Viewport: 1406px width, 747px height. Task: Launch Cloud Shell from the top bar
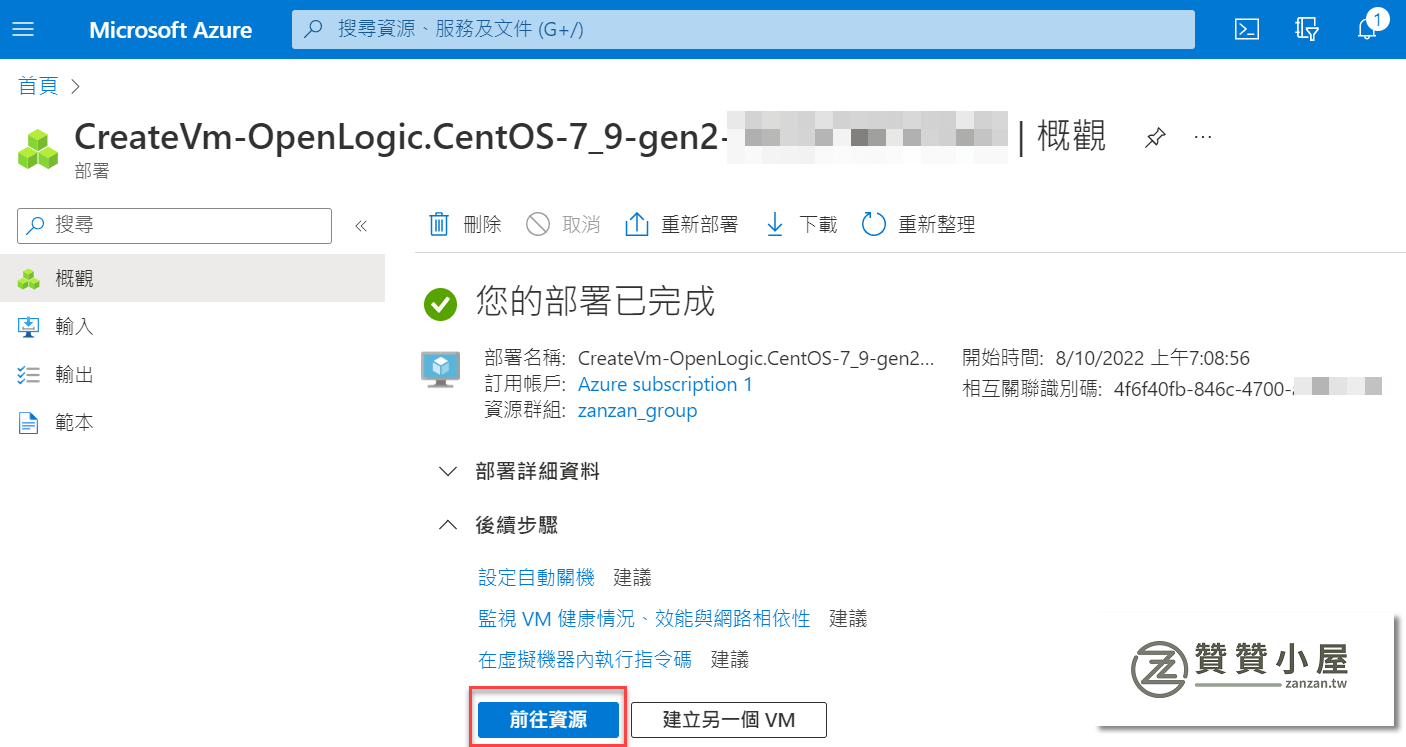click(1246, 29)
